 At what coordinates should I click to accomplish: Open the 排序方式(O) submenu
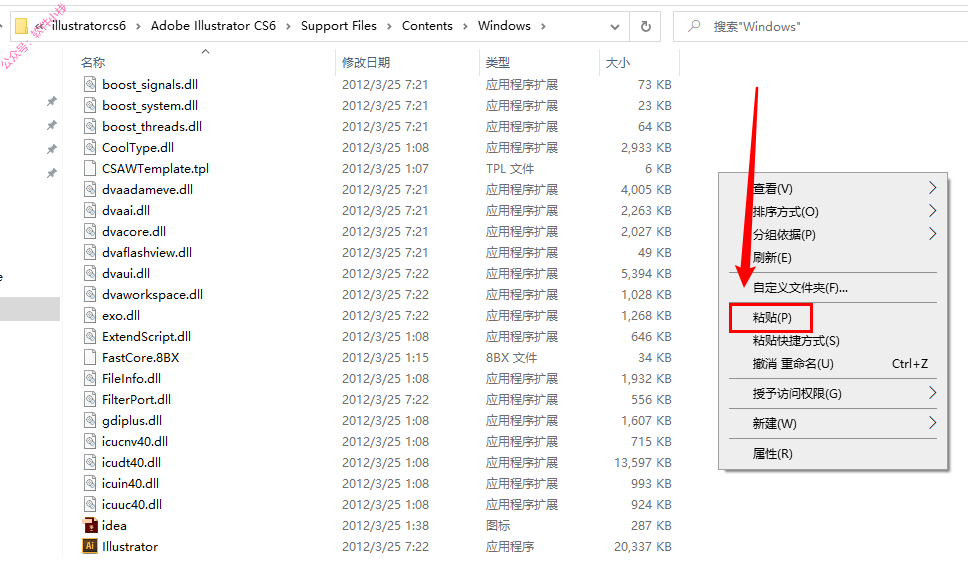click(833, 212)
